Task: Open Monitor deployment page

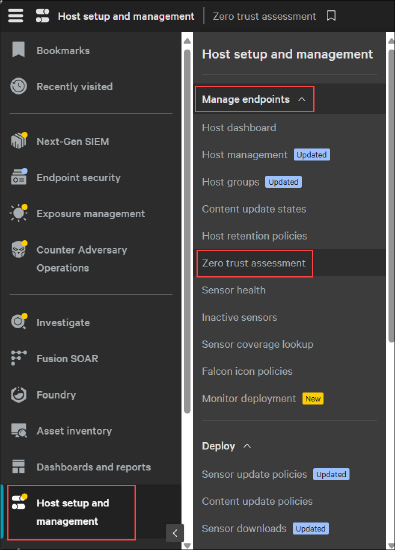Action: pos(249,398)
